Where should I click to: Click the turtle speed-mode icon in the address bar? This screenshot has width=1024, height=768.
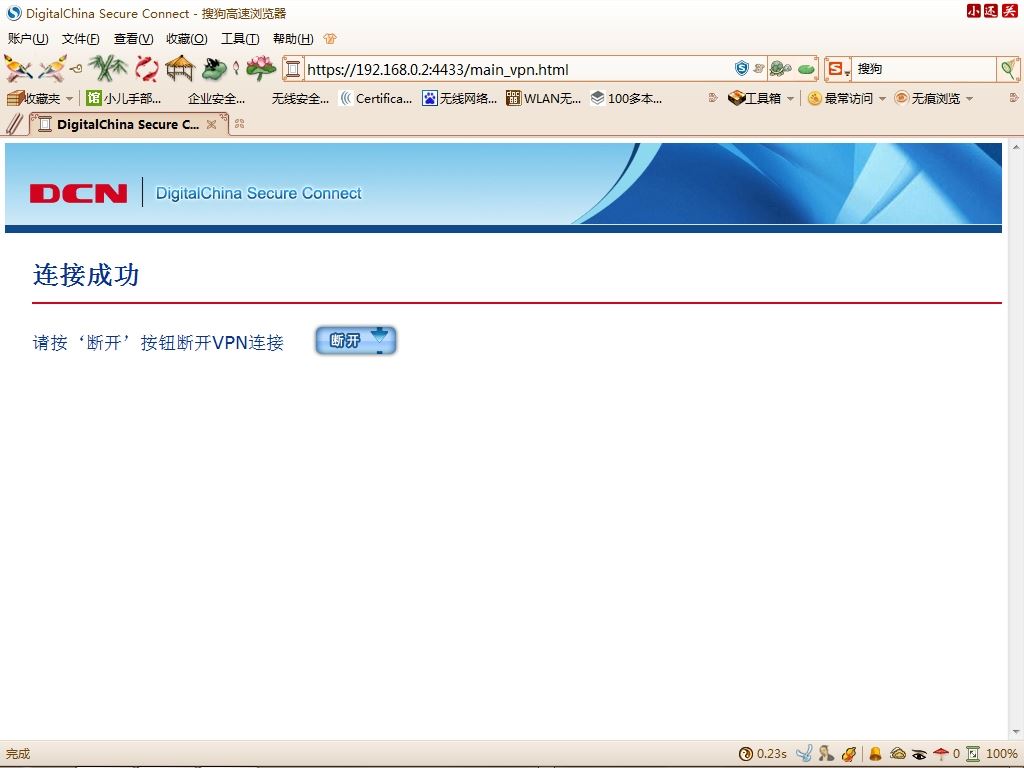coord(780,69)
